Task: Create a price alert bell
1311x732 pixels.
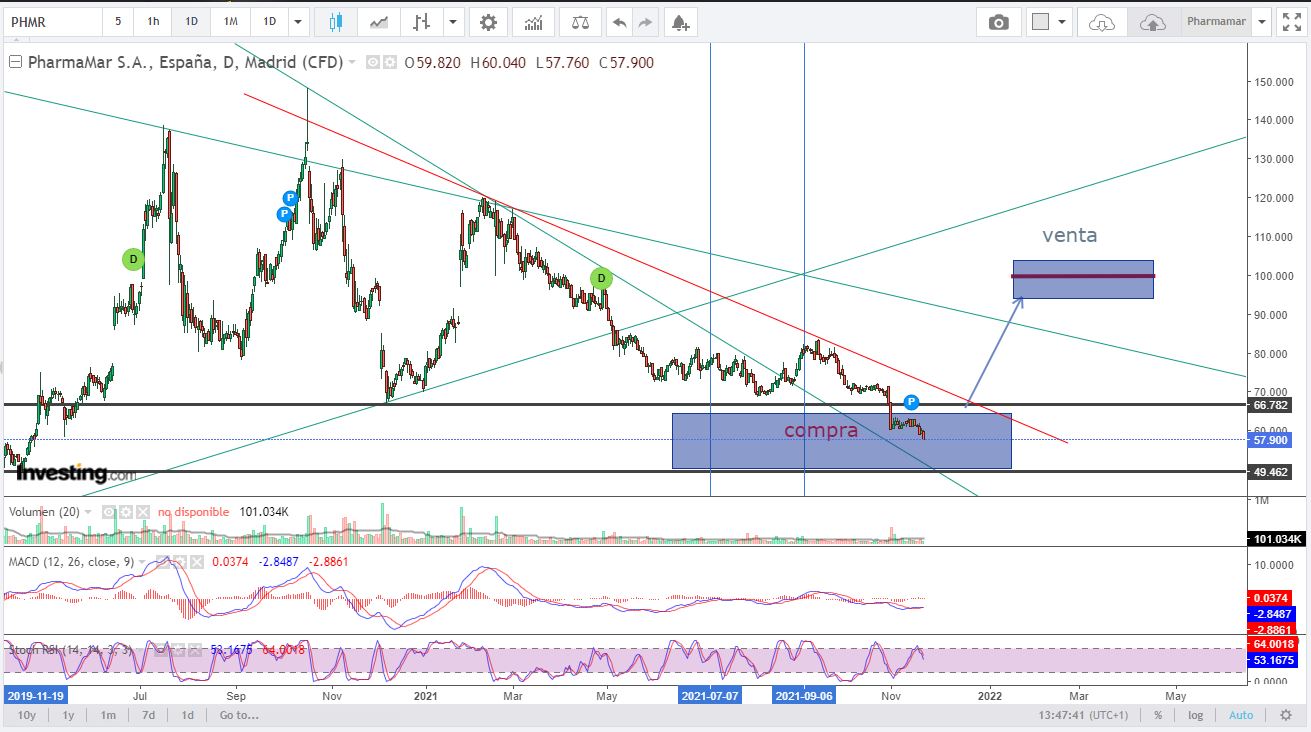Action: 680,22
